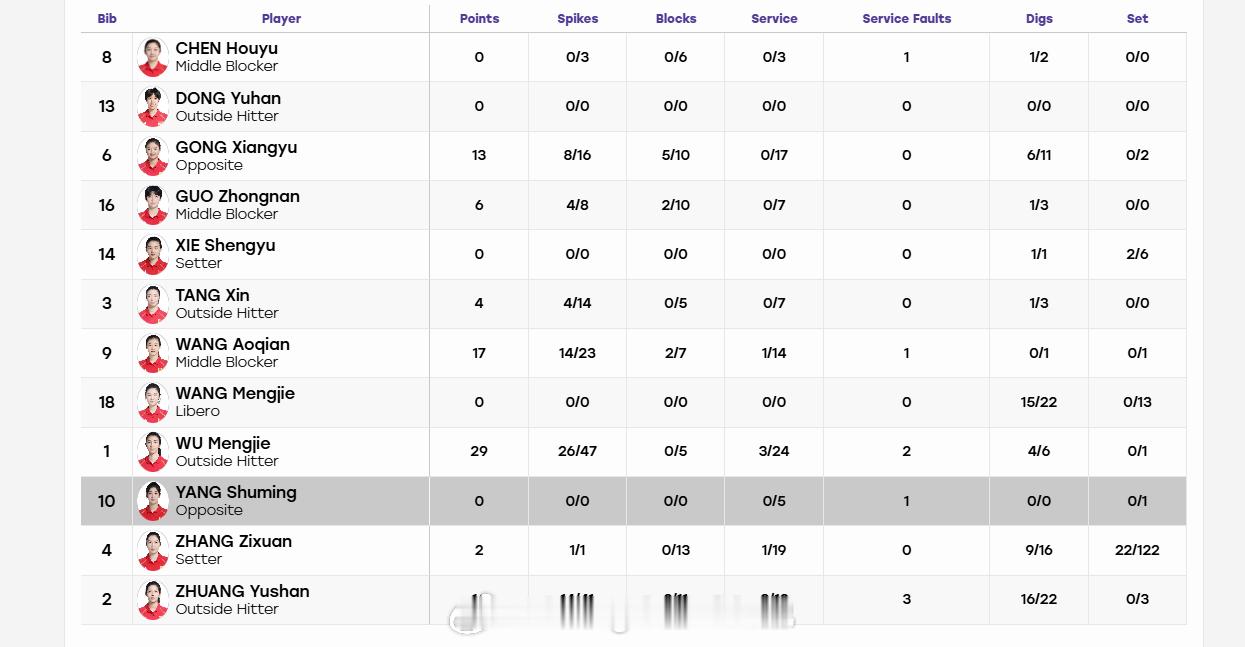Select the highlighted YANG Shuming row
Screen dimensions: 1245x647
coord(634,501)
